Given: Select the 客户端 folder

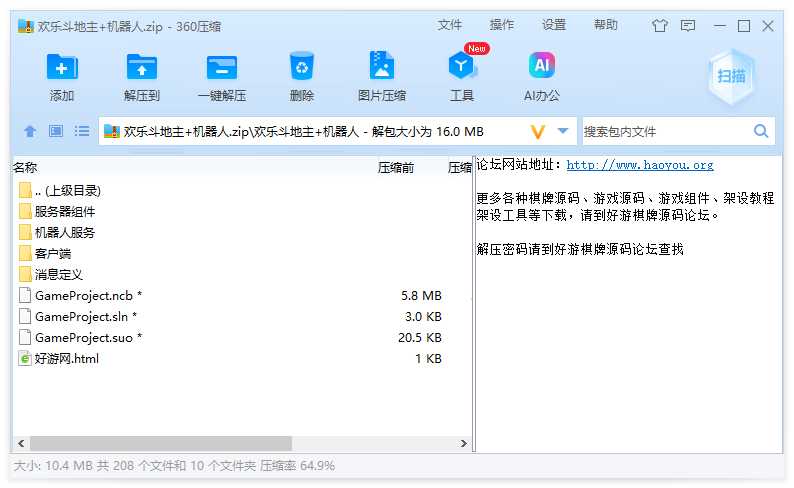Looking at the screenshot, I should click(45, 254).
